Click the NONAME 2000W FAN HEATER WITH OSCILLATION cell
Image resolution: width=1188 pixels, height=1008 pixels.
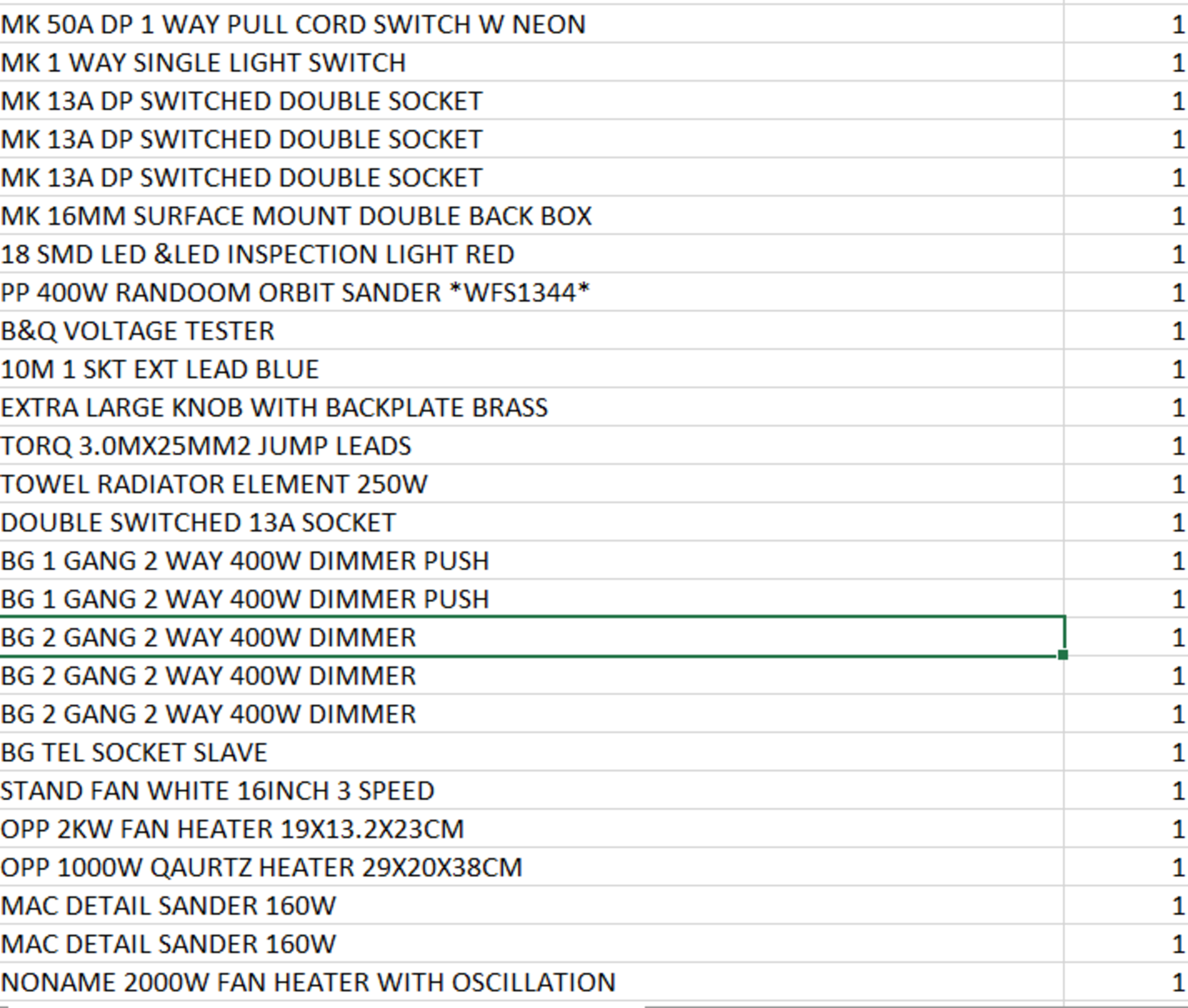[x=532, y=983]
